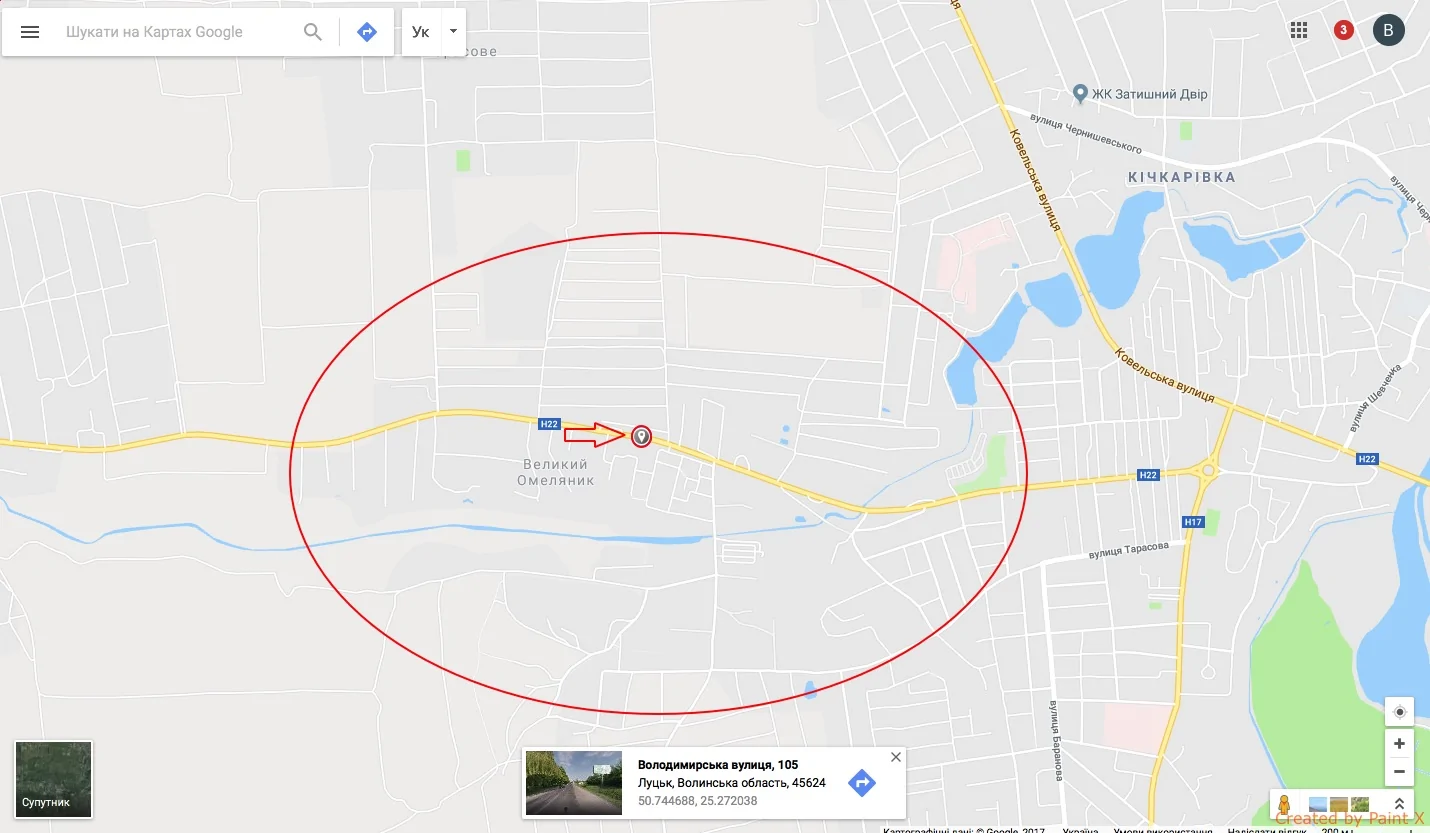
Task: Open the Google apps grid
Action: pyautogui.click(x=1299, y=30)
